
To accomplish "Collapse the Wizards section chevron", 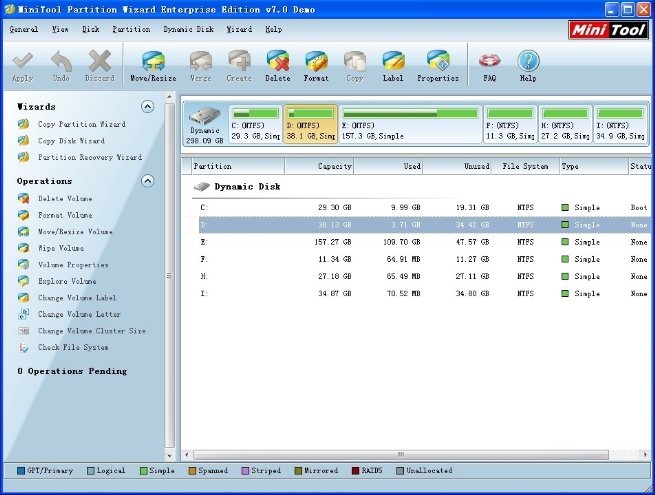I will tap(147, 107).
